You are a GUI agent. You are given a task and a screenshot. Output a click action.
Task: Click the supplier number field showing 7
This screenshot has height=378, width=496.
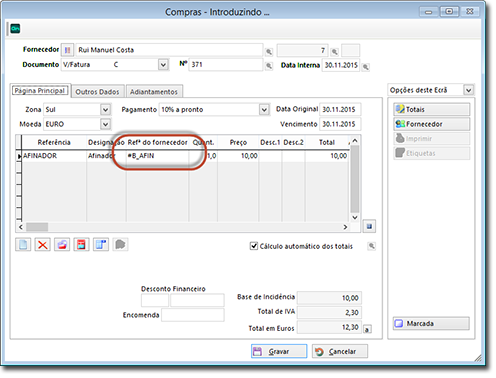coord(302,50)
